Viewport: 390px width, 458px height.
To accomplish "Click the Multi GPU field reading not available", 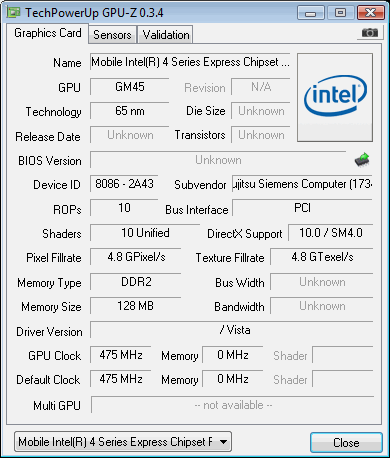I will tap(233, 405).
